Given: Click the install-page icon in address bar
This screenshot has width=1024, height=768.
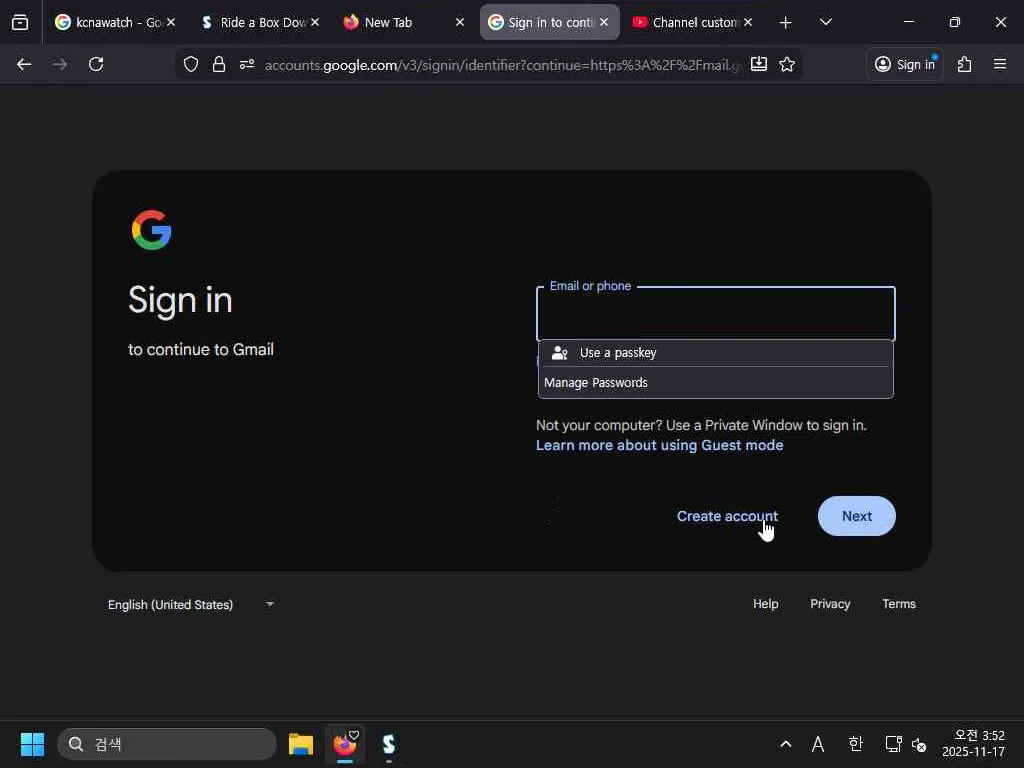Looking at the screenshot, I should (759, 64).
